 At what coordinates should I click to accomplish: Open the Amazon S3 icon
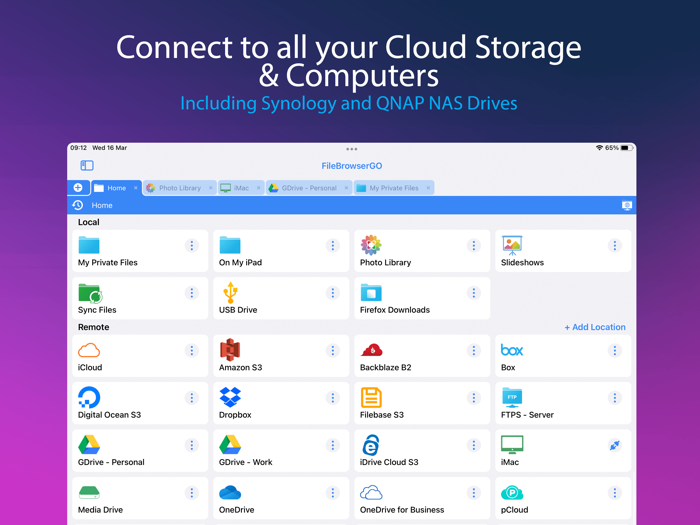click(230, 350)
